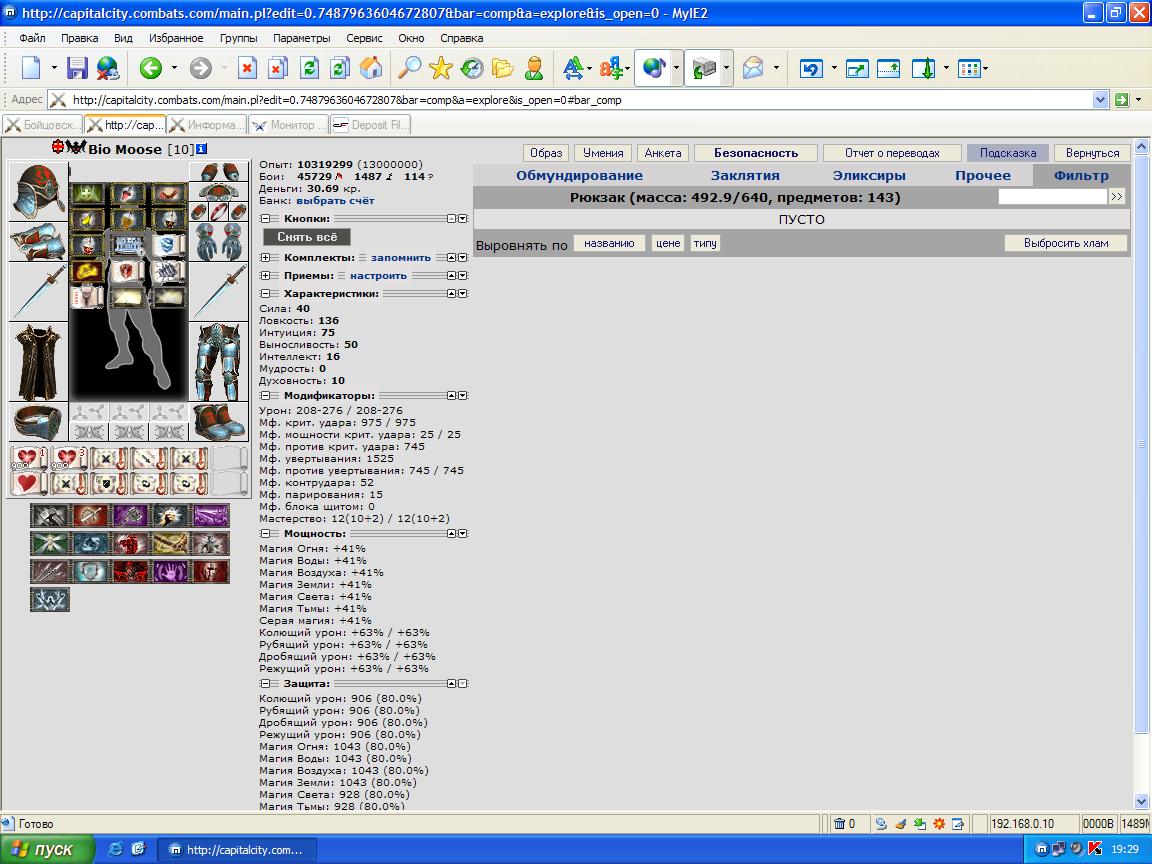Click the equipped helmet item slot

tap(38, 191)
